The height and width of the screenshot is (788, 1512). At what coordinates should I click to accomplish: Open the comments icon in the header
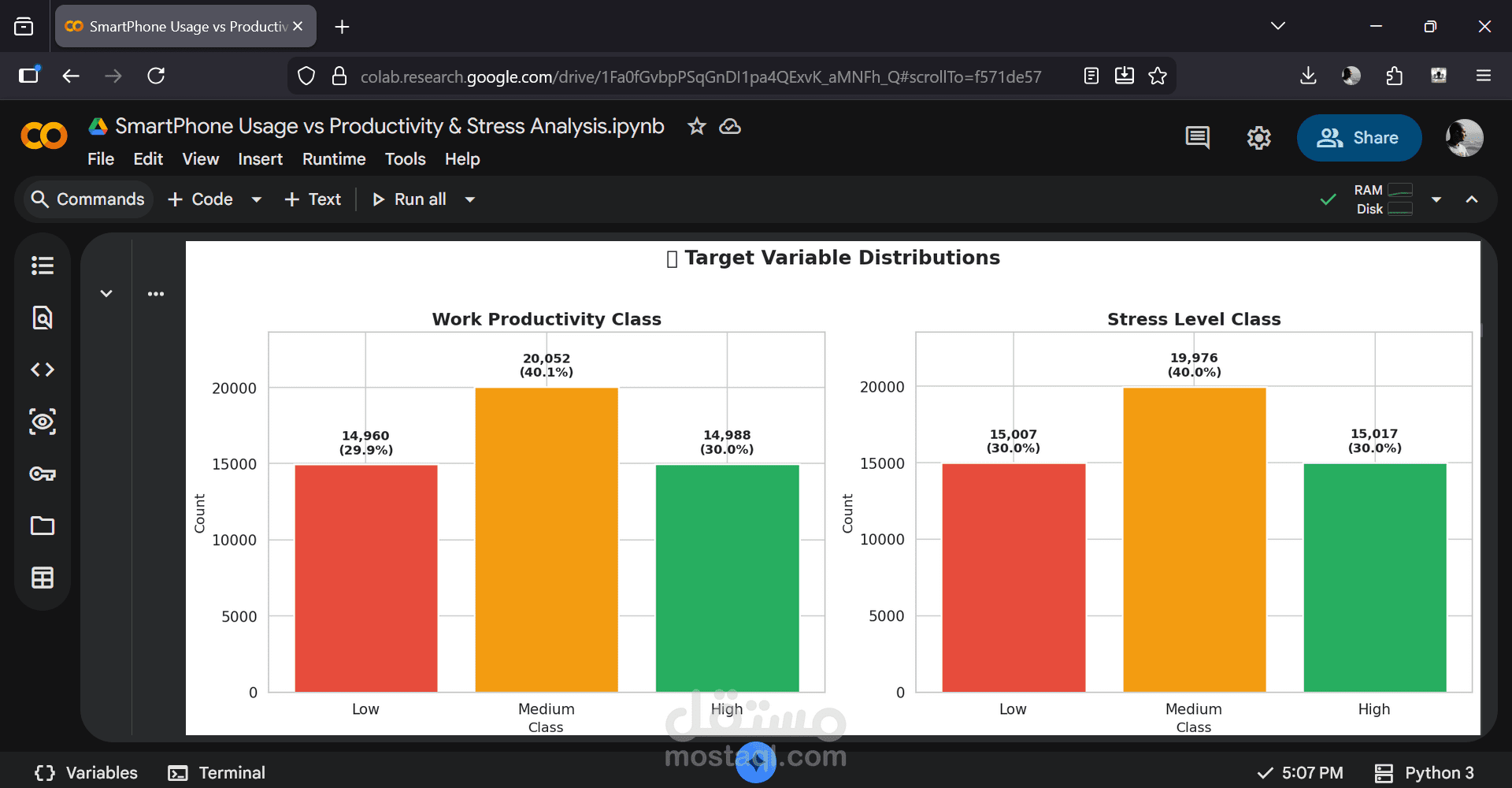1197,138
